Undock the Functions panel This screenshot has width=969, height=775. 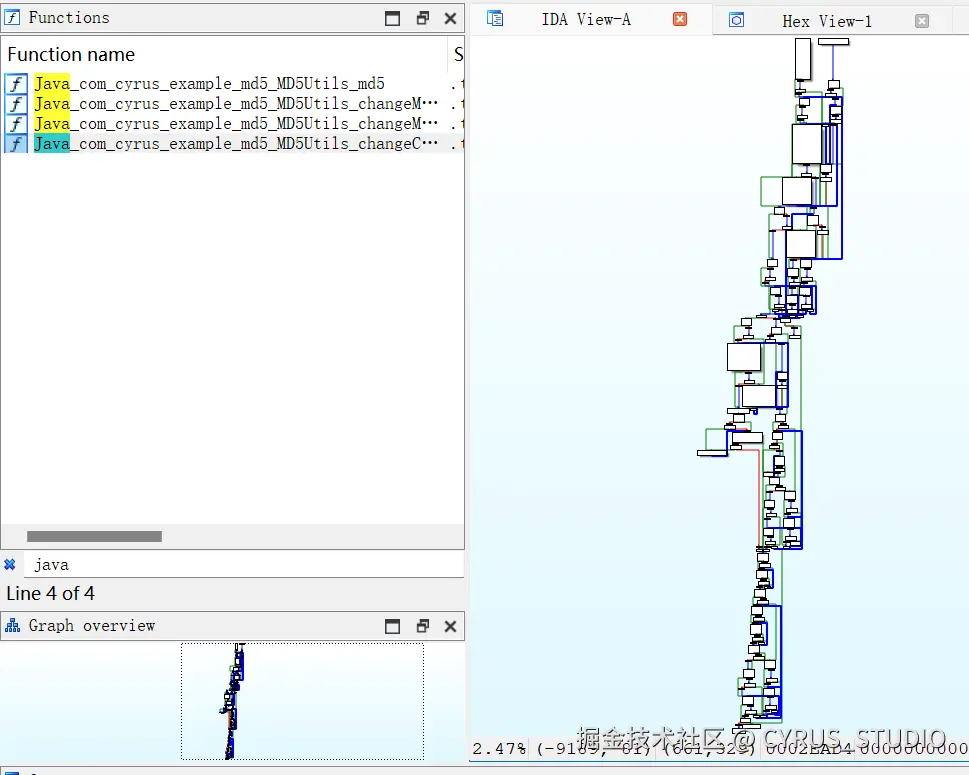[x=423, y=18]
